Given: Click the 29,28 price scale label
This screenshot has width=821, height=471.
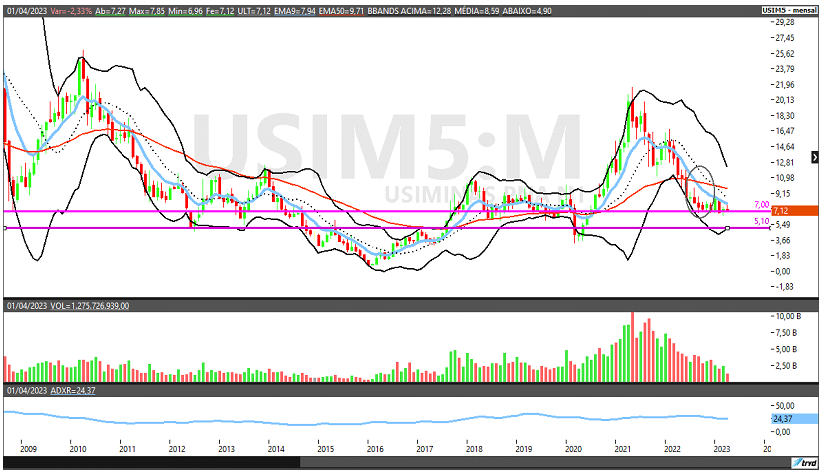Looking at the screenshot, I should point(785,22).
